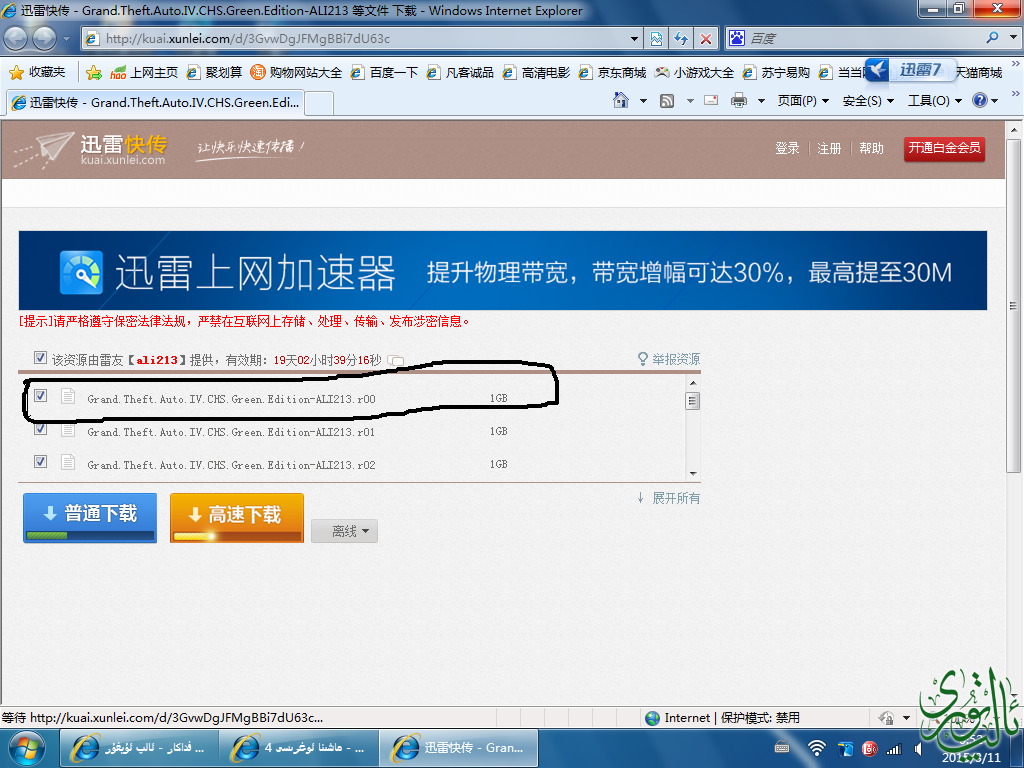
Task: Click the 帮助 link
Action: tap(871, 148)
